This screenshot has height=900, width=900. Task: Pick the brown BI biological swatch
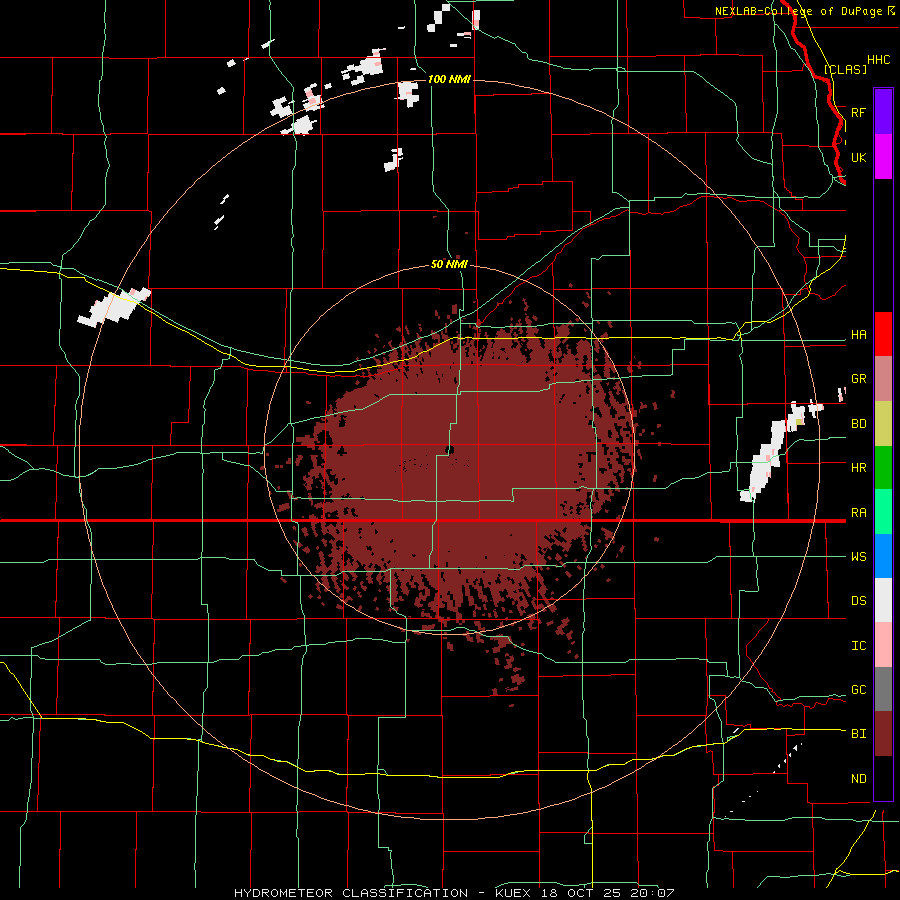(883, 734)
